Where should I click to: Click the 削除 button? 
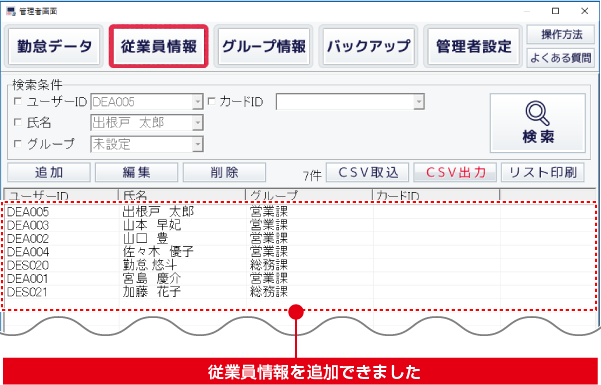224,173
